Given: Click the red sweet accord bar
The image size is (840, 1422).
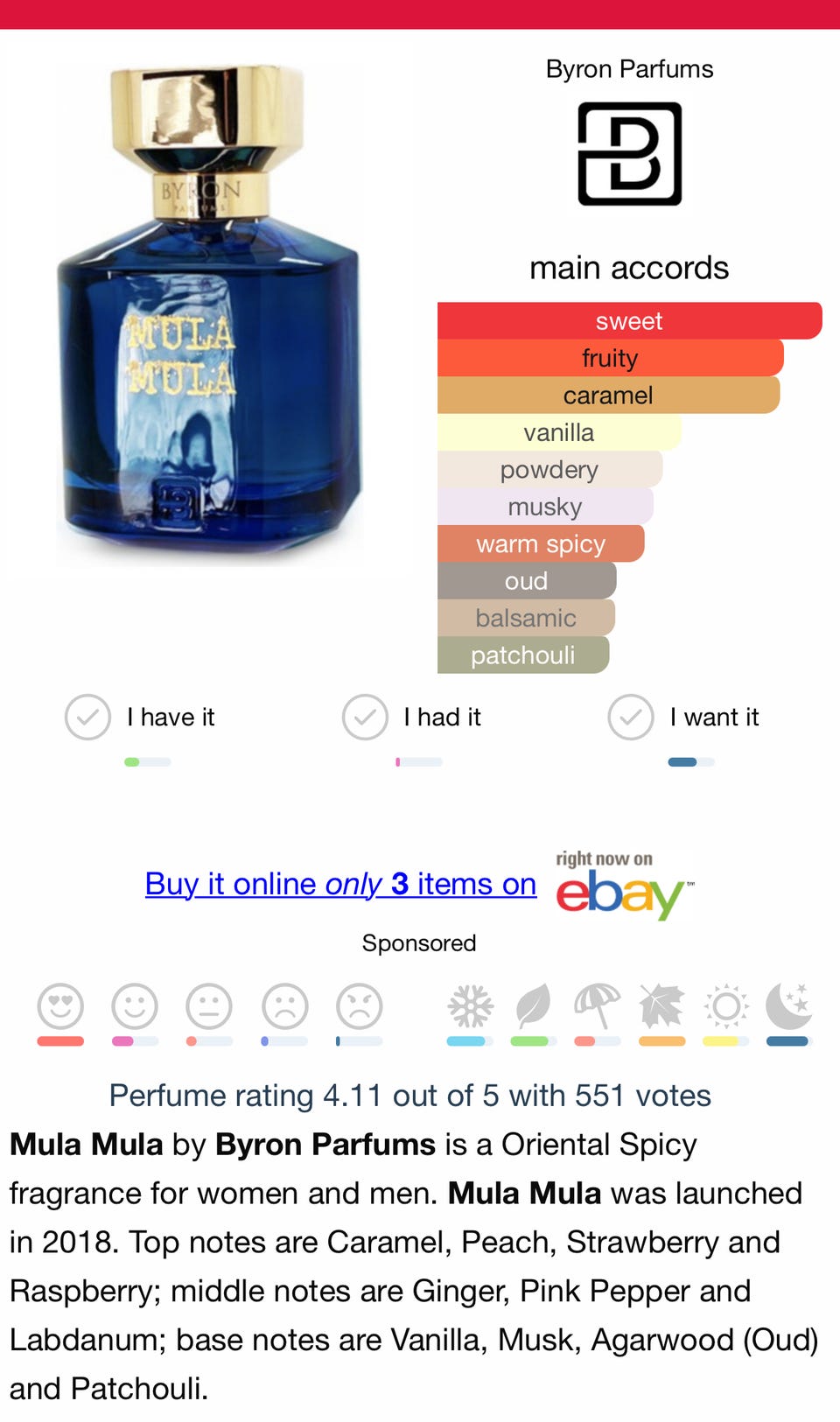Looking at the screenshot, I should point(629,321).
